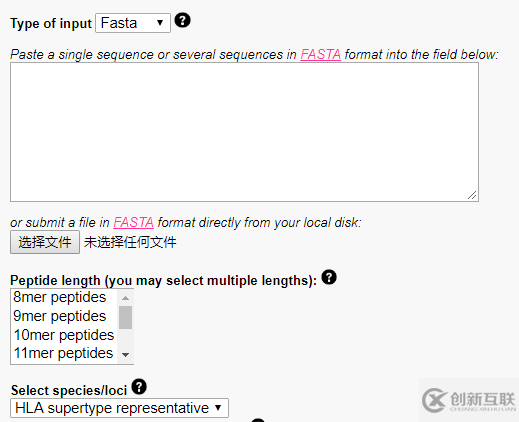Screen dimensions: 519x422
Task: Open the Type of input dropdown
Action: pyautogui.click(x=133, y=23)
